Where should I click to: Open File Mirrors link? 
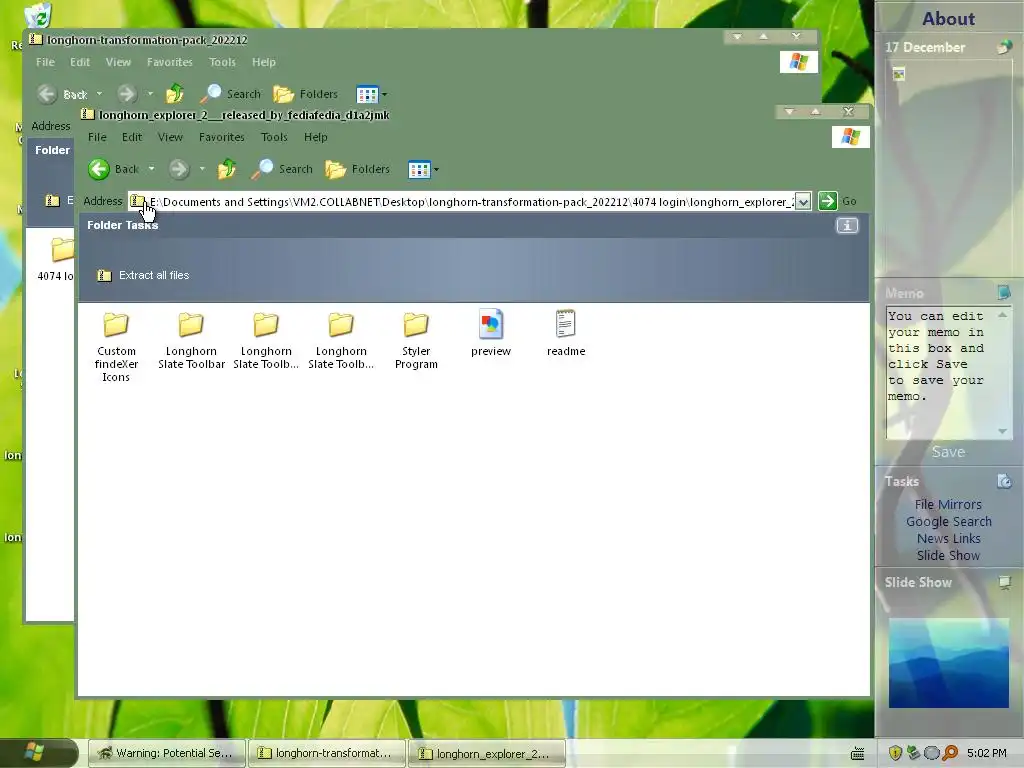pyautogui.click(x=948, y=504)
